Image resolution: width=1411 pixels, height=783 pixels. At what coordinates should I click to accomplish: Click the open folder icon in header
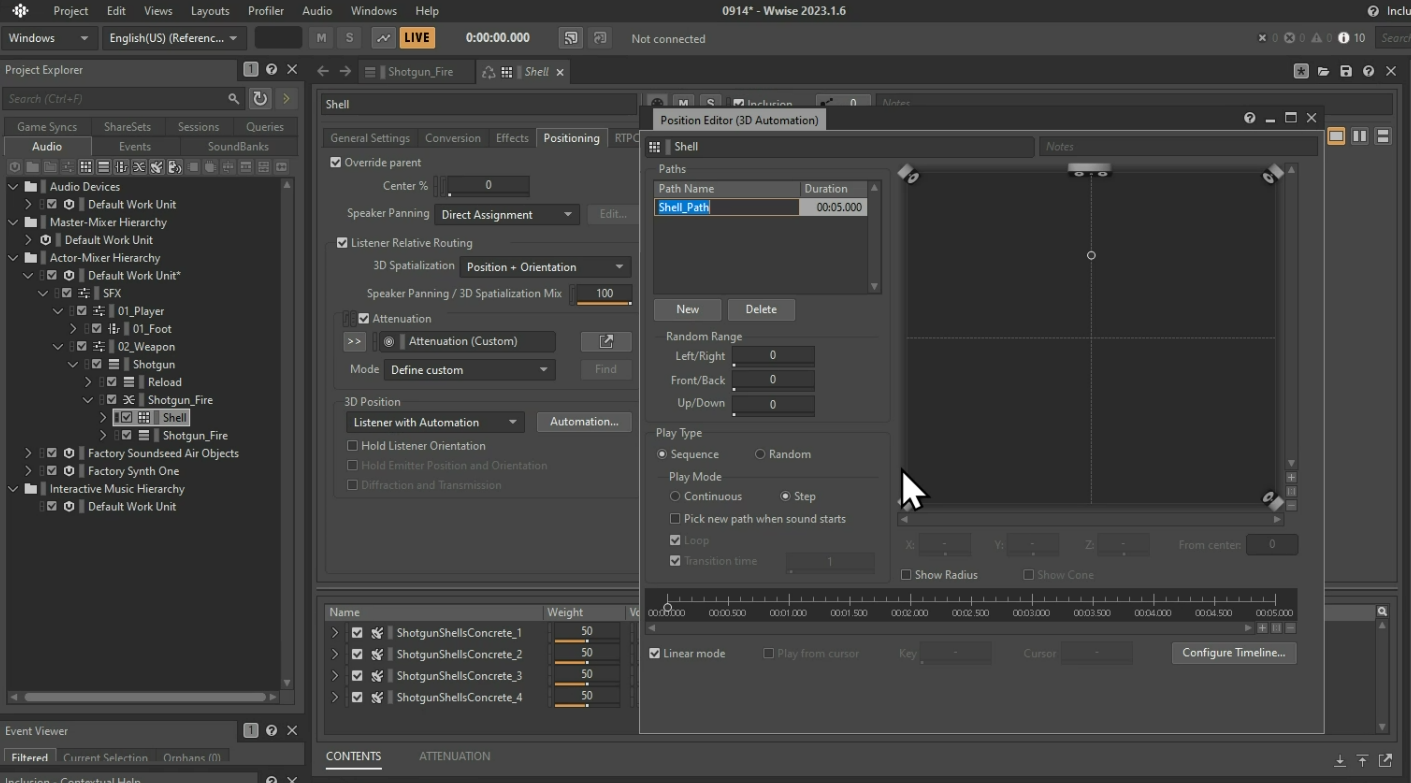tap(1323, 71)
